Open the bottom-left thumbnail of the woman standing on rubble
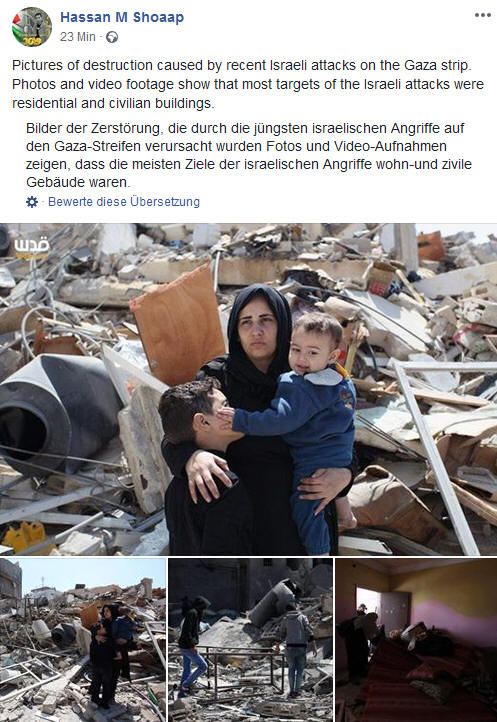Screen dimensions: 497x722 coord(83,640)
